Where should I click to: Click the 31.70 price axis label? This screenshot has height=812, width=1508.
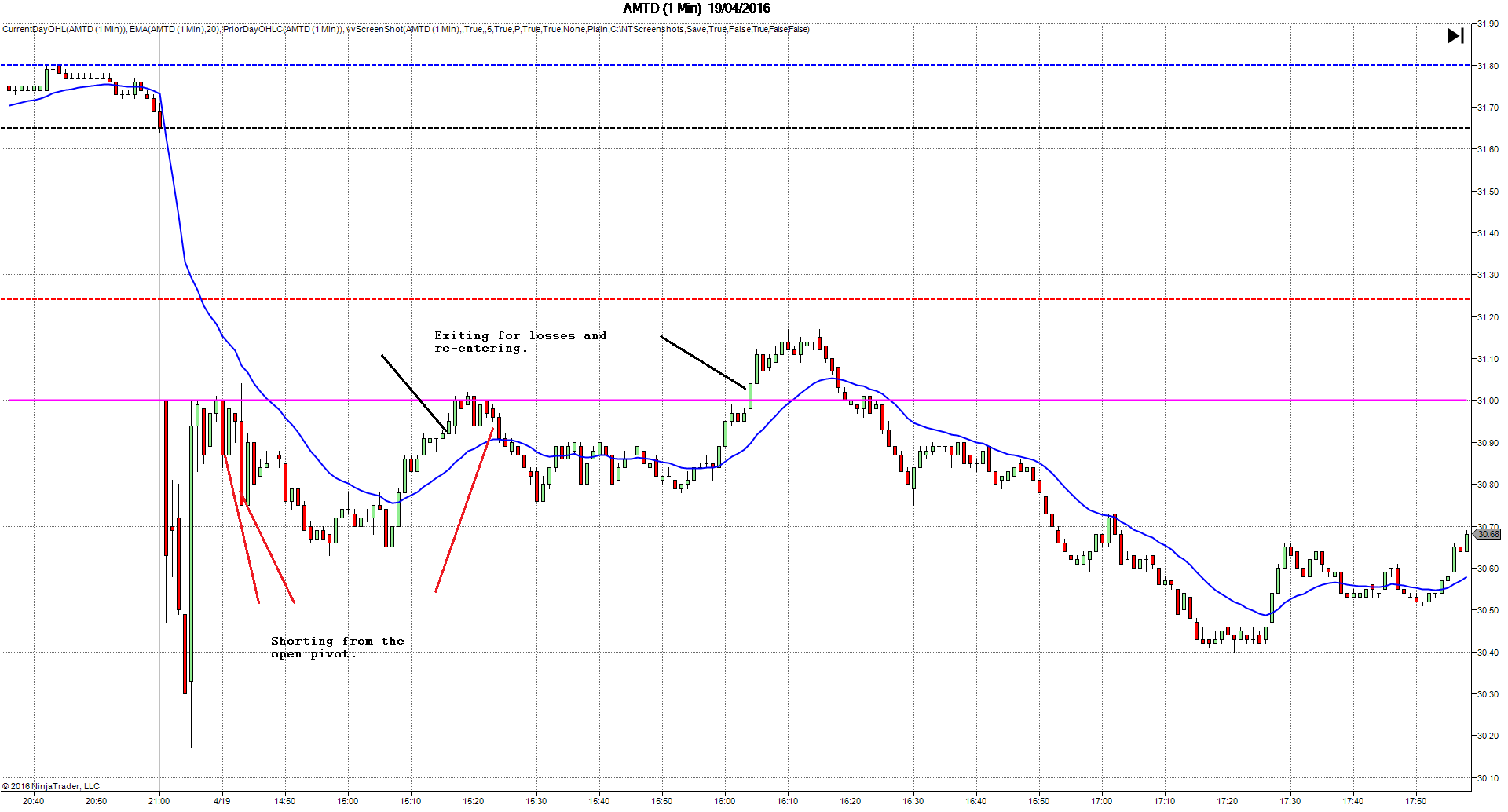pyautogui.click(x=1488, y=108)
